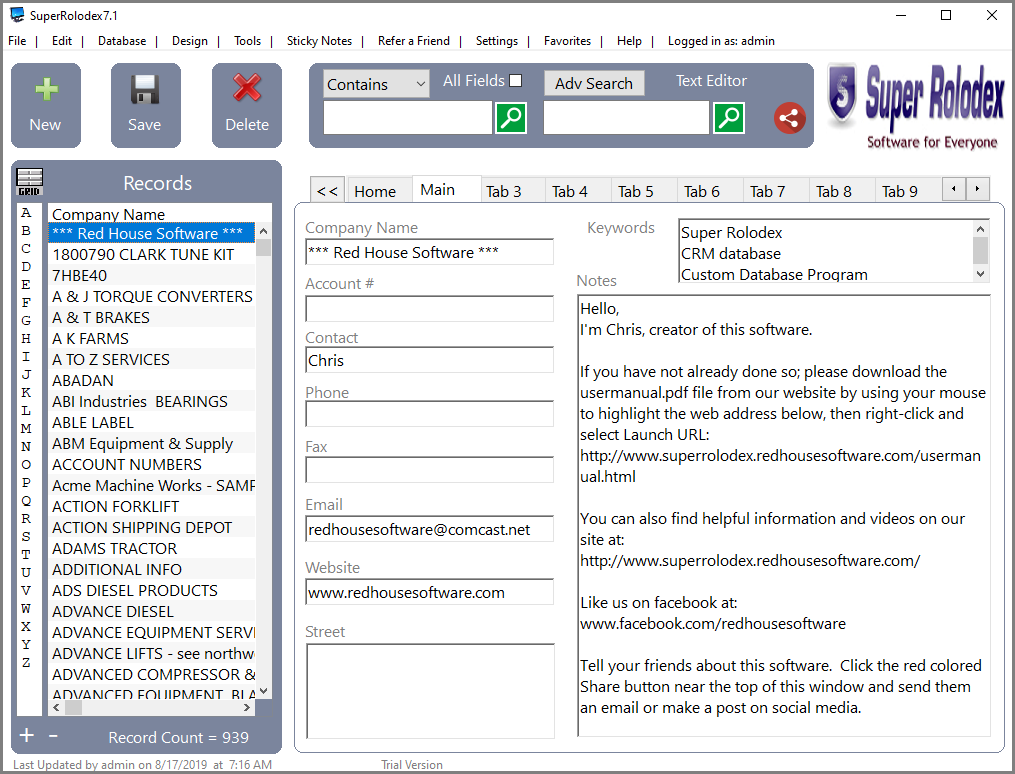Click the Adv Search button

pos(594,83)
